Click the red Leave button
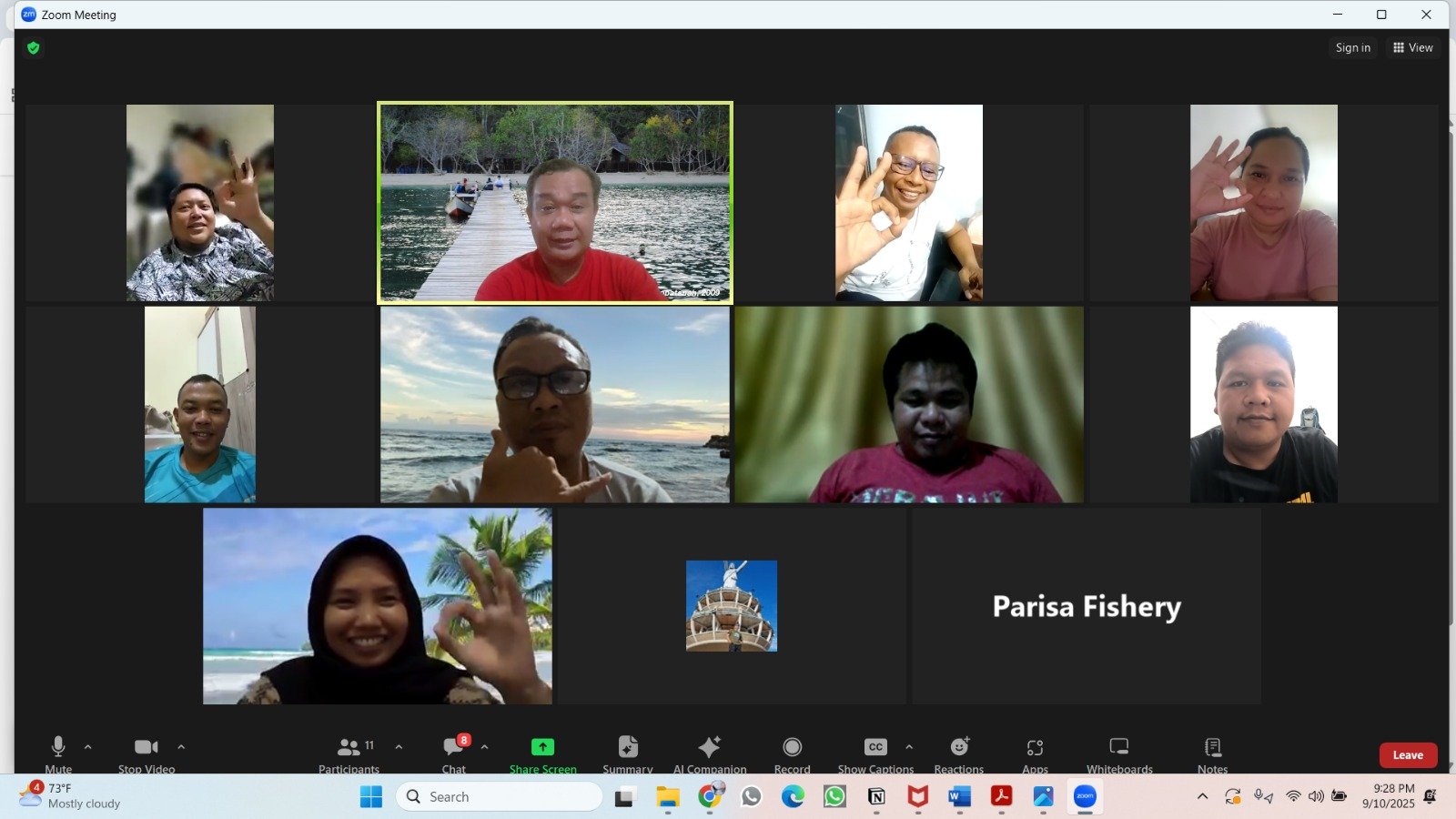This screenshot has width=1456, height=819. coord(1408,755)
